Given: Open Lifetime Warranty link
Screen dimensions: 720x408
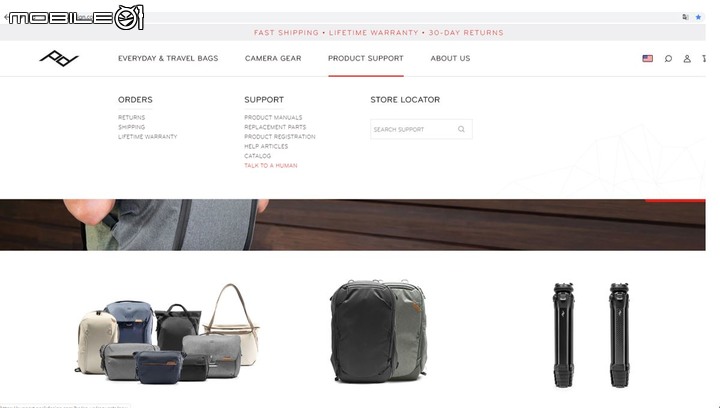Looking at the screenshot, I should 147,137.
